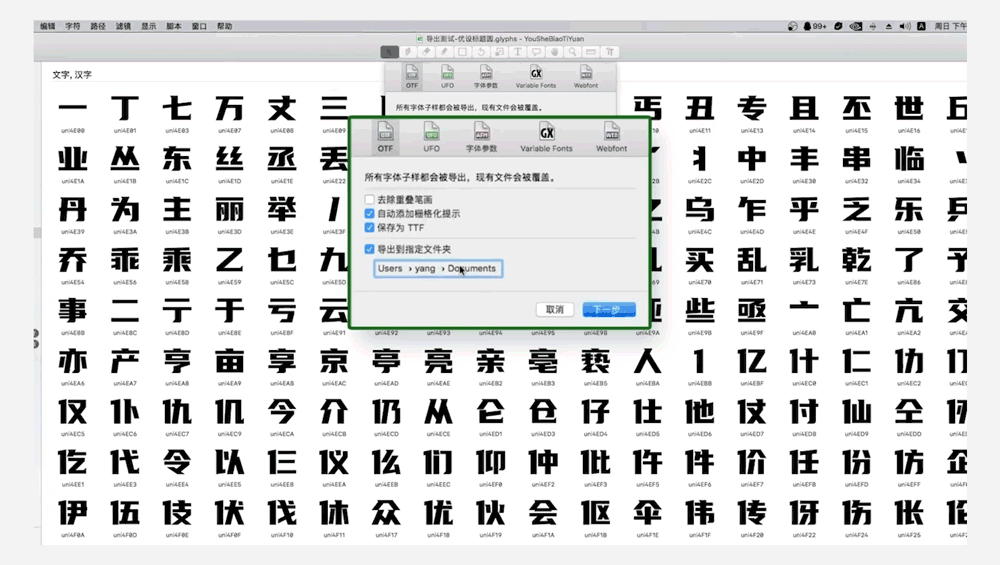Select the 万 glyph cell

click(230, 113)
